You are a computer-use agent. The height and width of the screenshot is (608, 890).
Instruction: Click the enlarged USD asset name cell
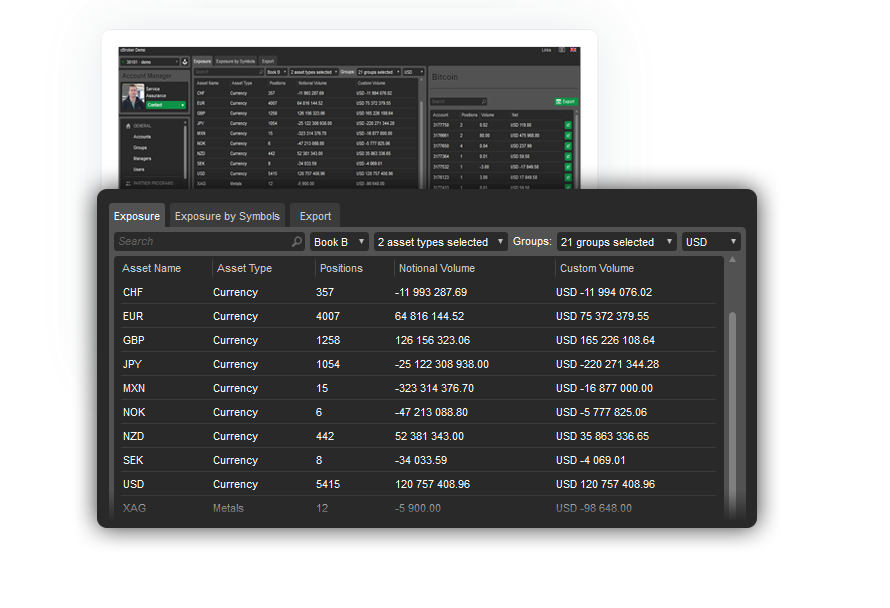click(133, 484)
